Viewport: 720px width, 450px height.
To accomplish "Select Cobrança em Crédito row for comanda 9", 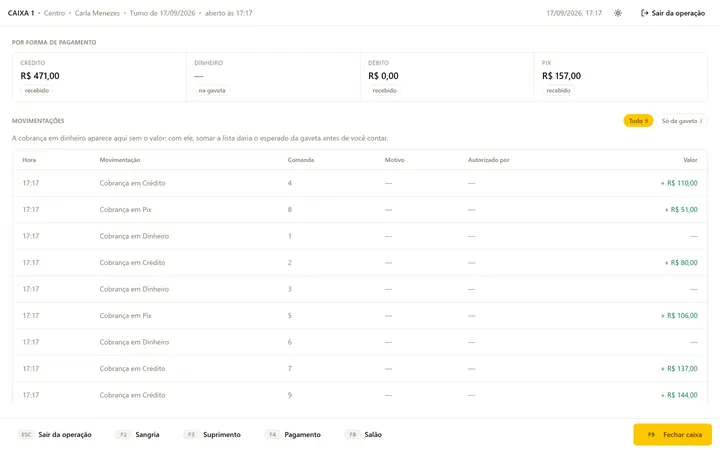I will [x=360, y=395].
